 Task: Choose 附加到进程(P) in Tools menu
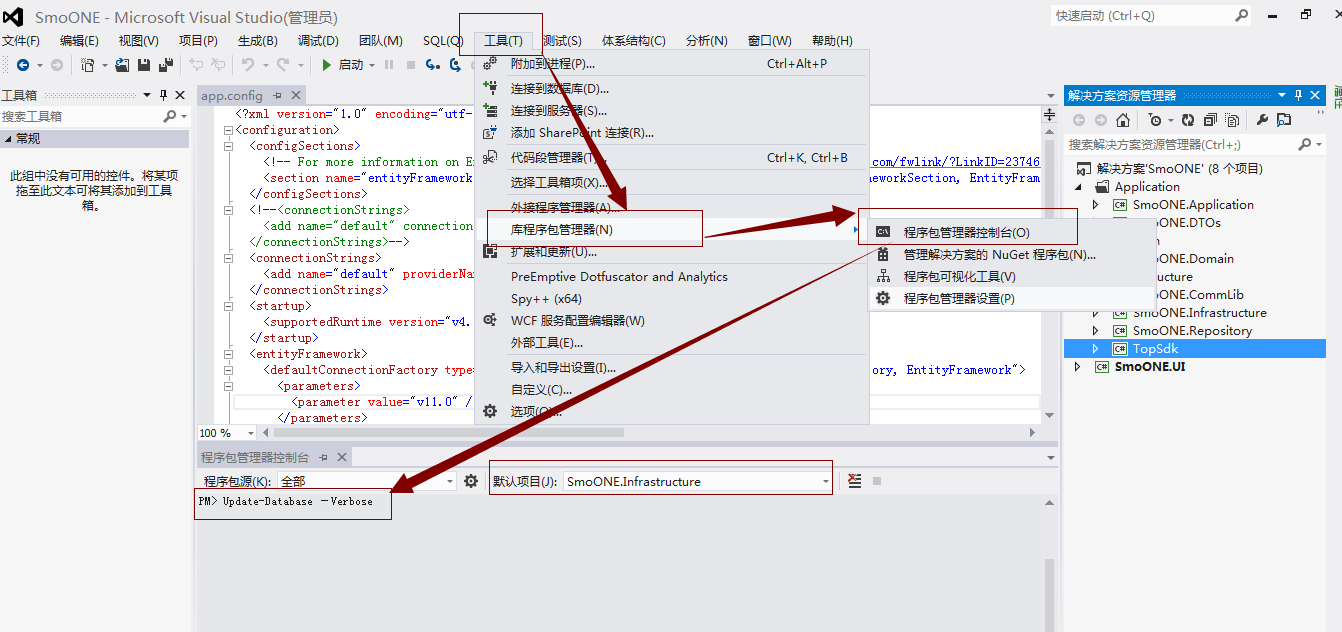click(672, 64)
